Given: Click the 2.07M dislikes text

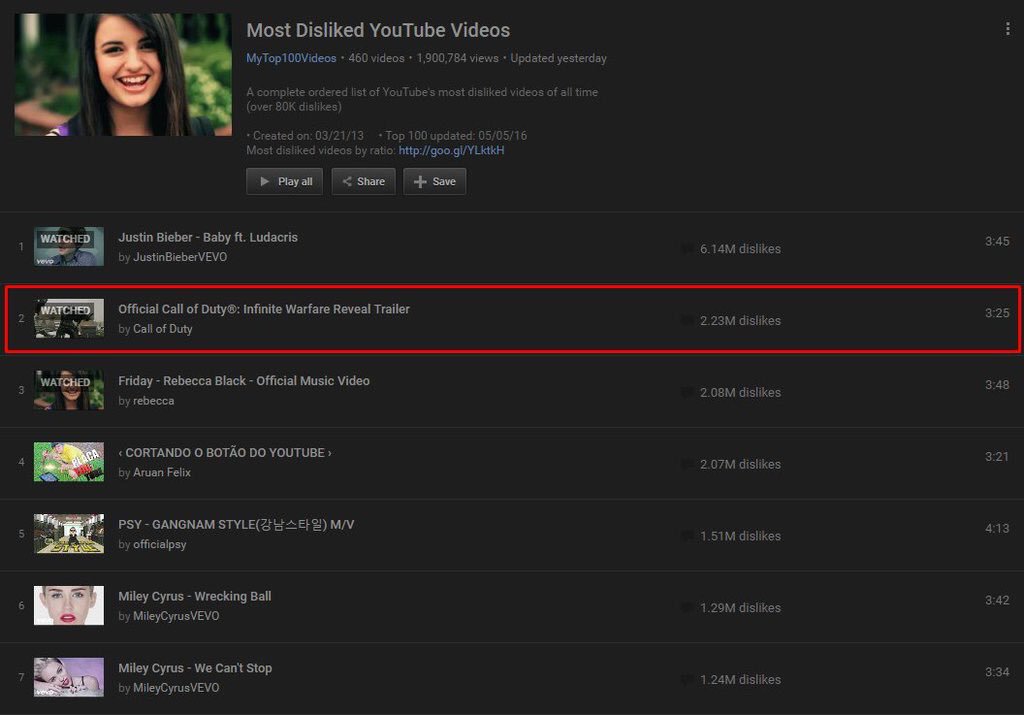Looking at the screenshot, I should pos(740,464).
